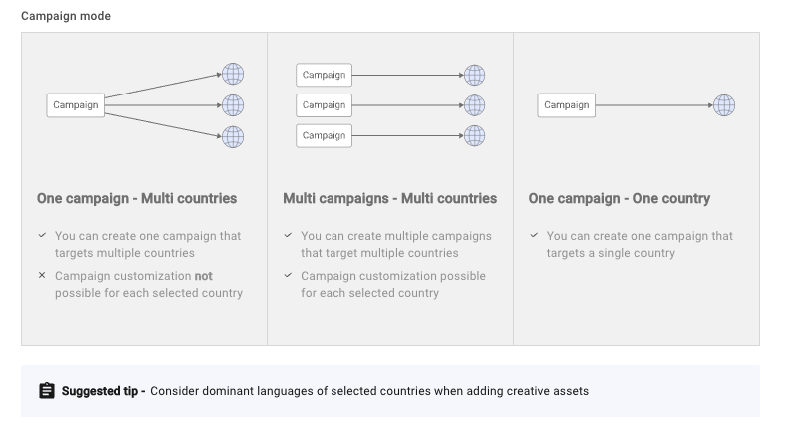Click middle Campaign box in middle card
Viewport: 794px width, 434px height.
tap(324, 105)
